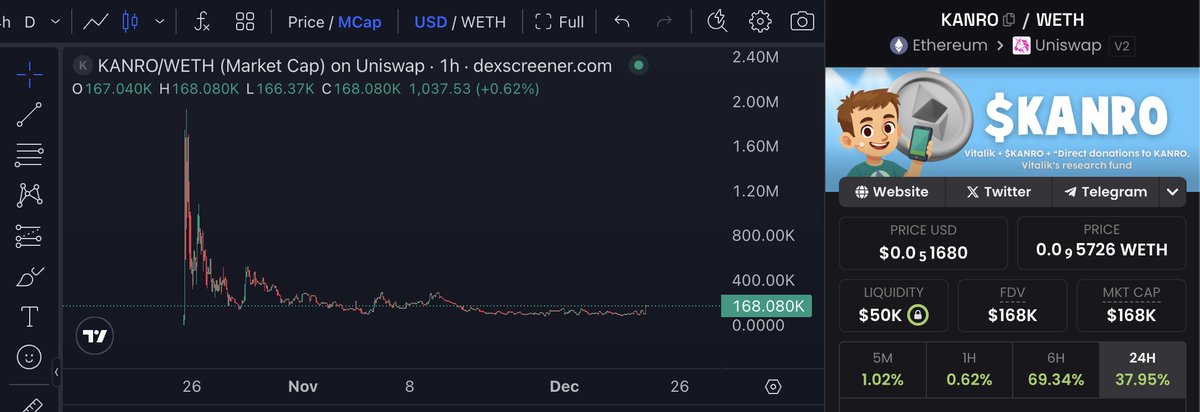
Task: Switch chart to MCap view
Action: point(360,21)
